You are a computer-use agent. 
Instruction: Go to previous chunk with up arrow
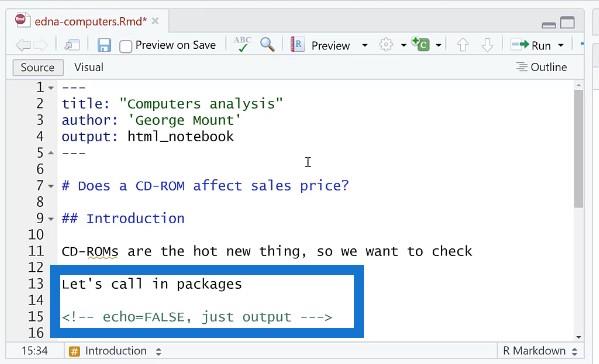(x=463, y=45)
